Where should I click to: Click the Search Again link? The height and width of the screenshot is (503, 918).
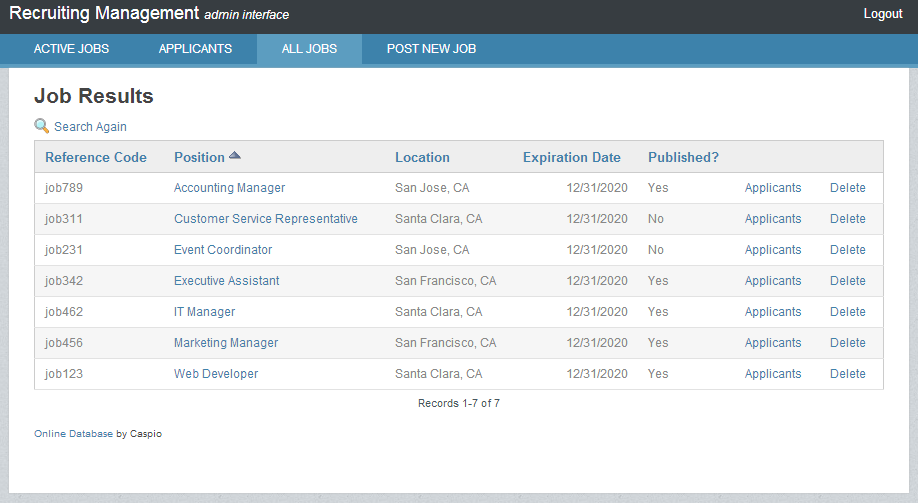(x=90, y=127)
